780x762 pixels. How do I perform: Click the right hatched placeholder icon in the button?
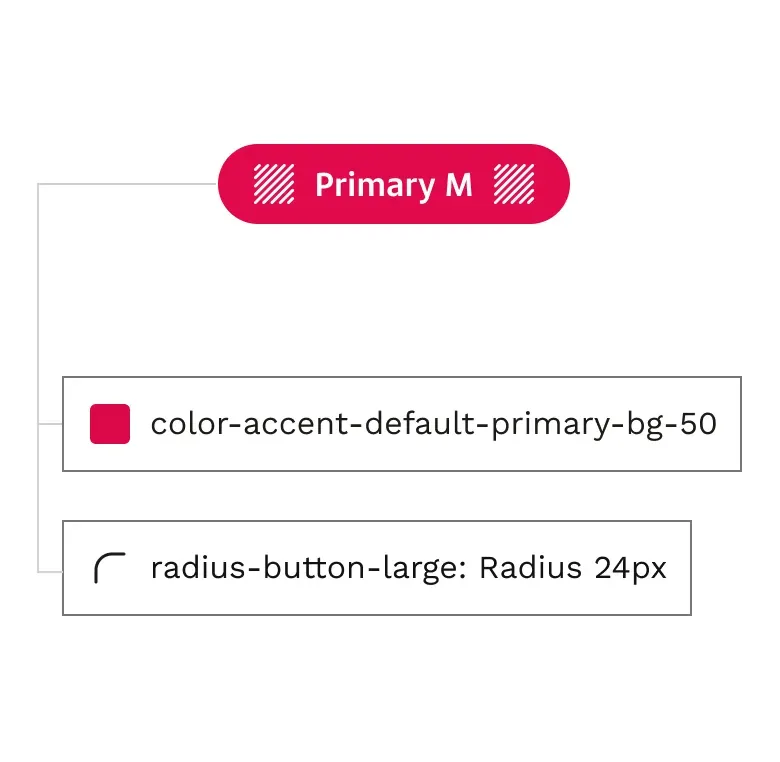[x=514, y=184]
